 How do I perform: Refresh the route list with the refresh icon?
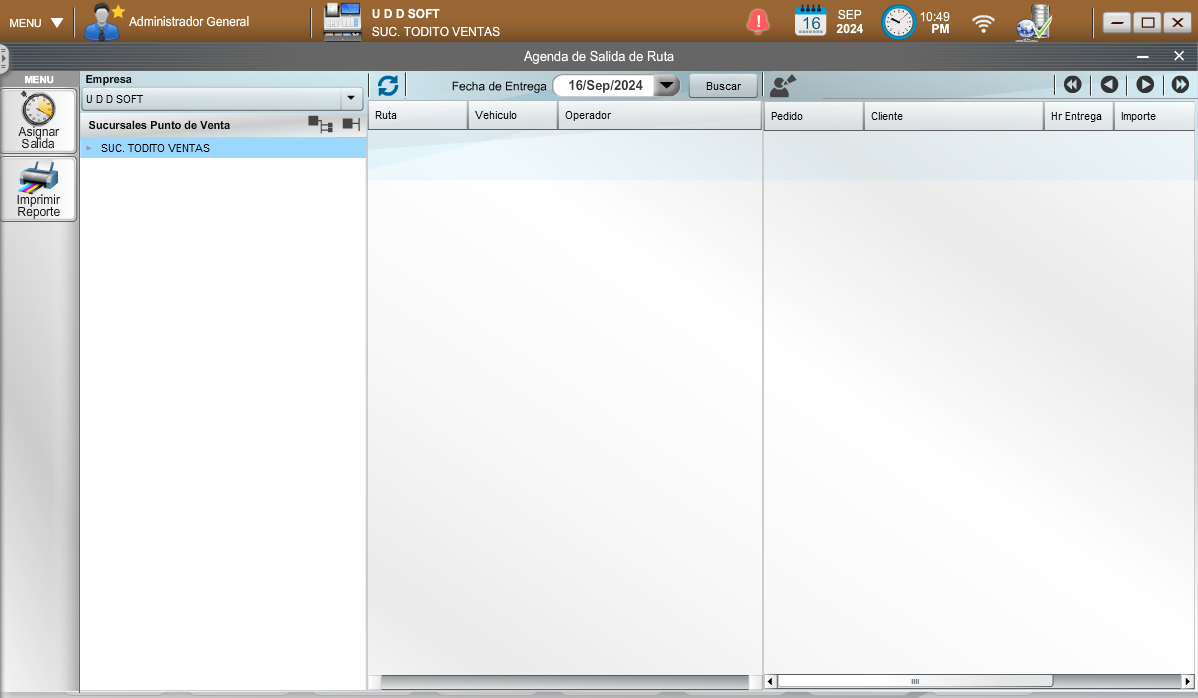[x=388, y=86]
